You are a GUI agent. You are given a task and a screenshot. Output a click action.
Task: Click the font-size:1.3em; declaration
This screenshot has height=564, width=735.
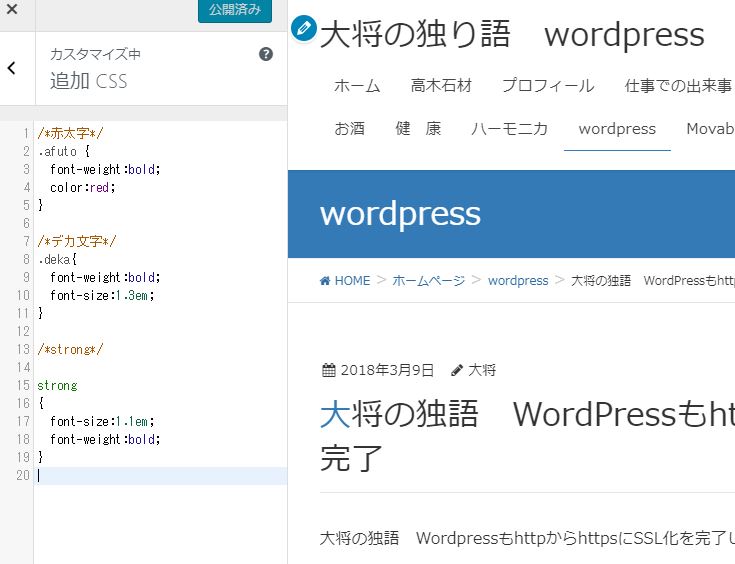coord(102,295)
